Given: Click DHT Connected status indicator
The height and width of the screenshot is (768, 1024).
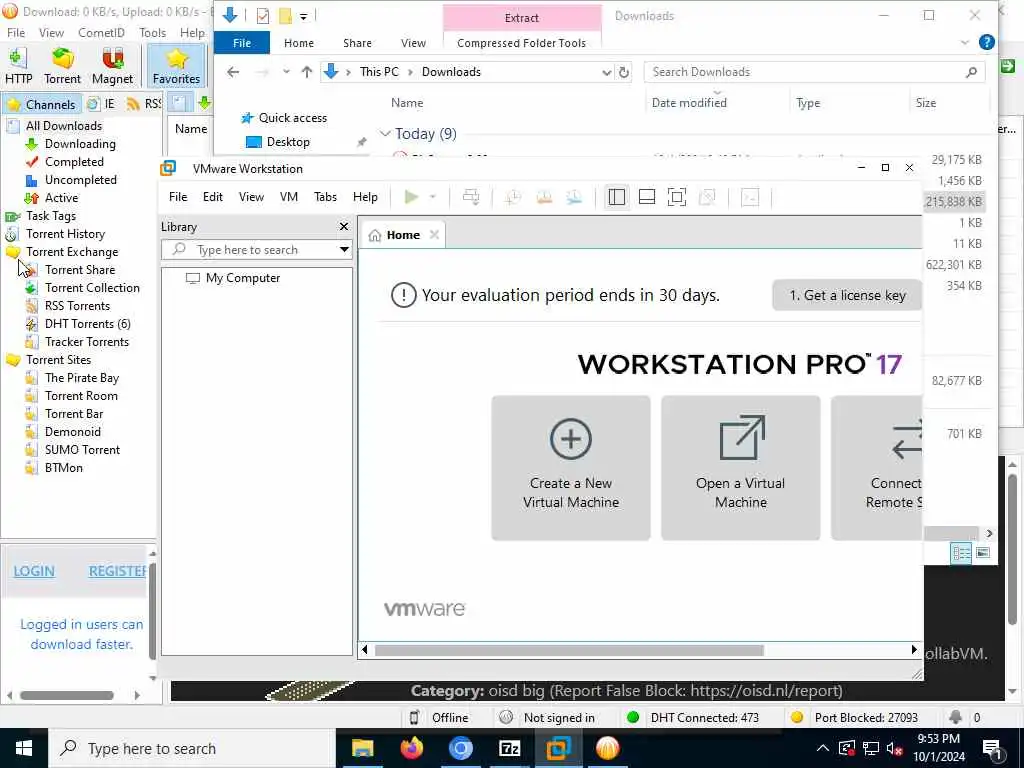Looking at the screenshot, I should pyautogui.click(x=694, y=718).
